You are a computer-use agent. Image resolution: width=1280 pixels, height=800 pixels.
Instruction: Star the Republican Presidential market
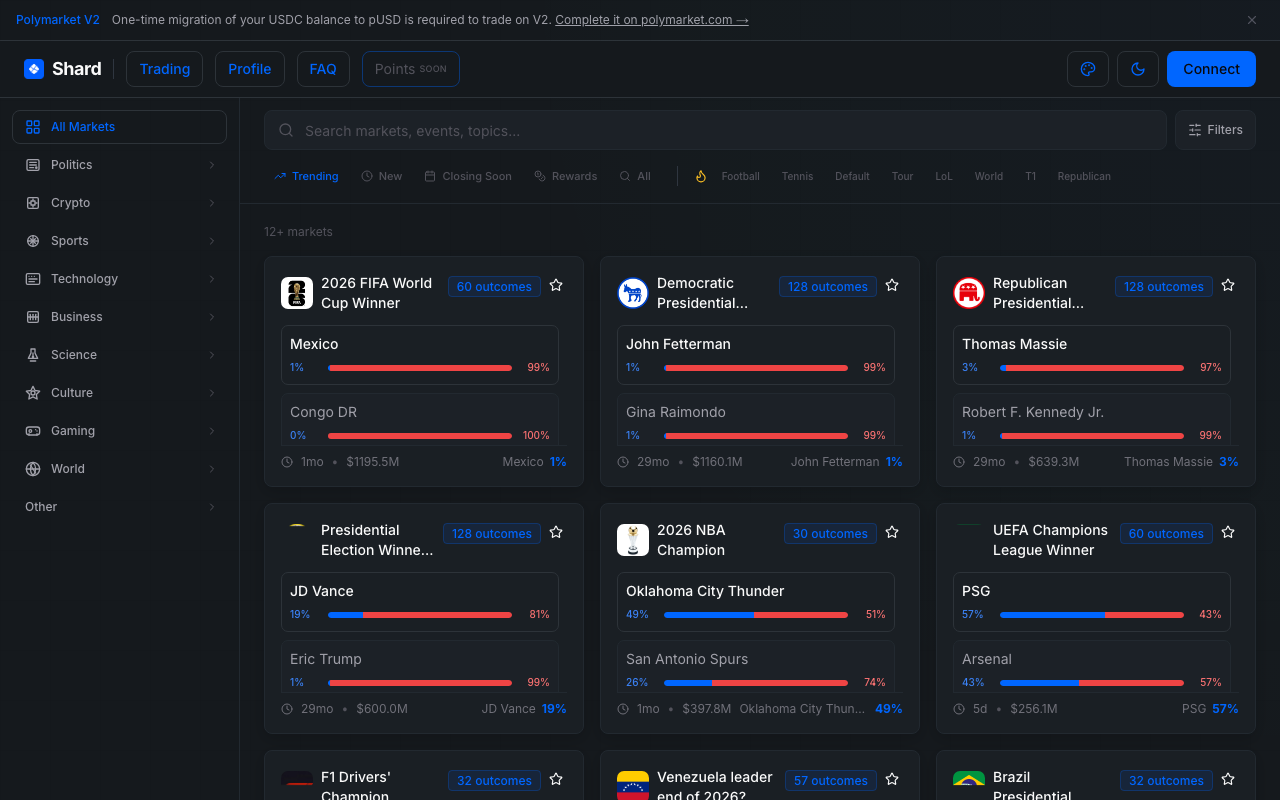1228,285
